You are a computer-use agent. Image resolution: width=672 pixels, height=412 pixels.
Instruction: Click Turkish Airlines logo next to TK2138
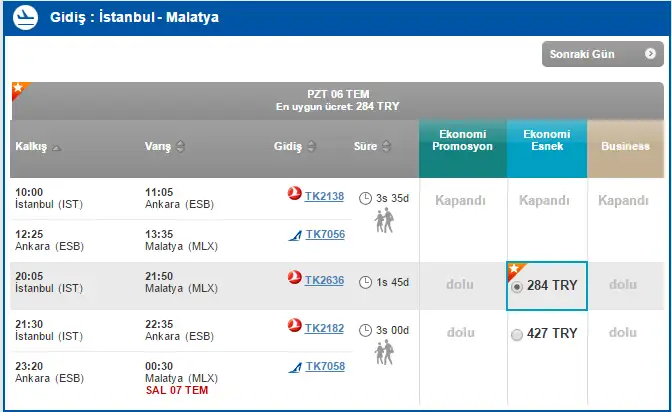294,196
